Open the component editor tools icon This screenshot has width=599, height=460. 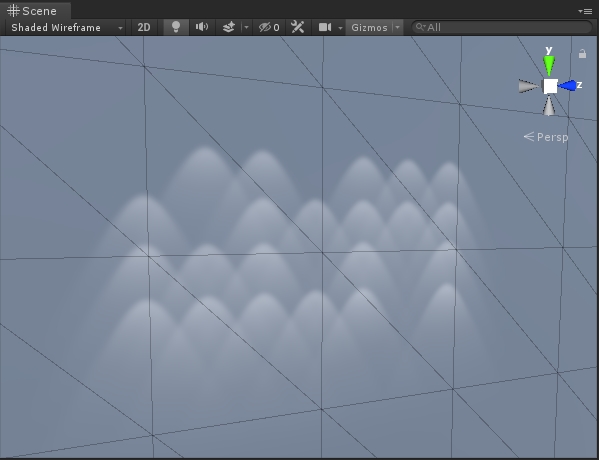298,27
